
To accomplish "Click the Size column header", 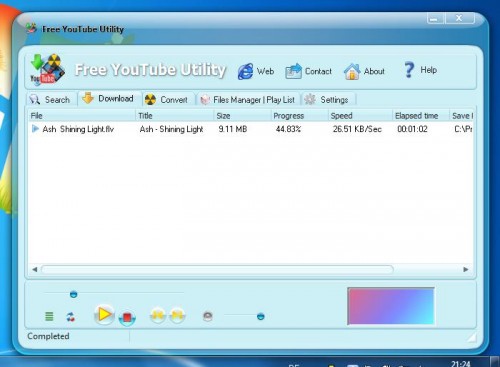I will (242, 116).
